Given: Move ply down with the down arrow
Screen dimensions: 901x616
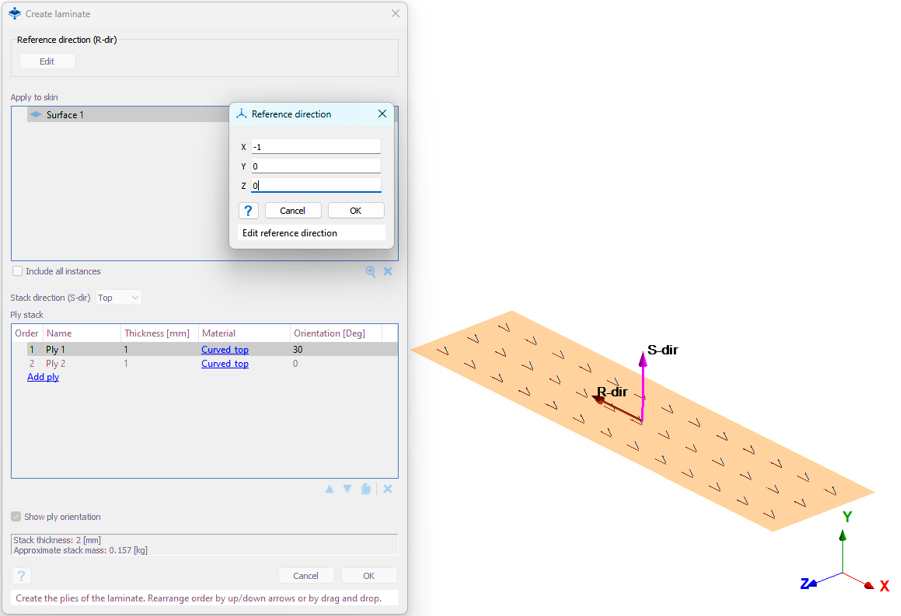Looking at the screenshot, I should coord(348,489).
